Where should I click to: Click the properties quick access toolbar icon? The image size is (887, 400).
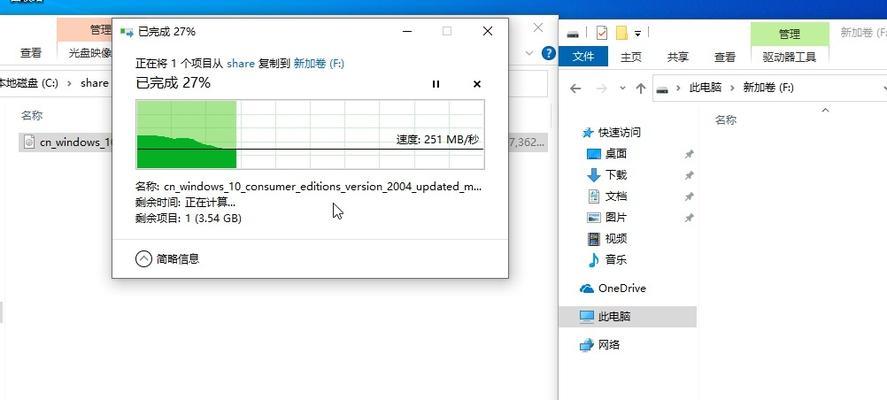point(601,33)
